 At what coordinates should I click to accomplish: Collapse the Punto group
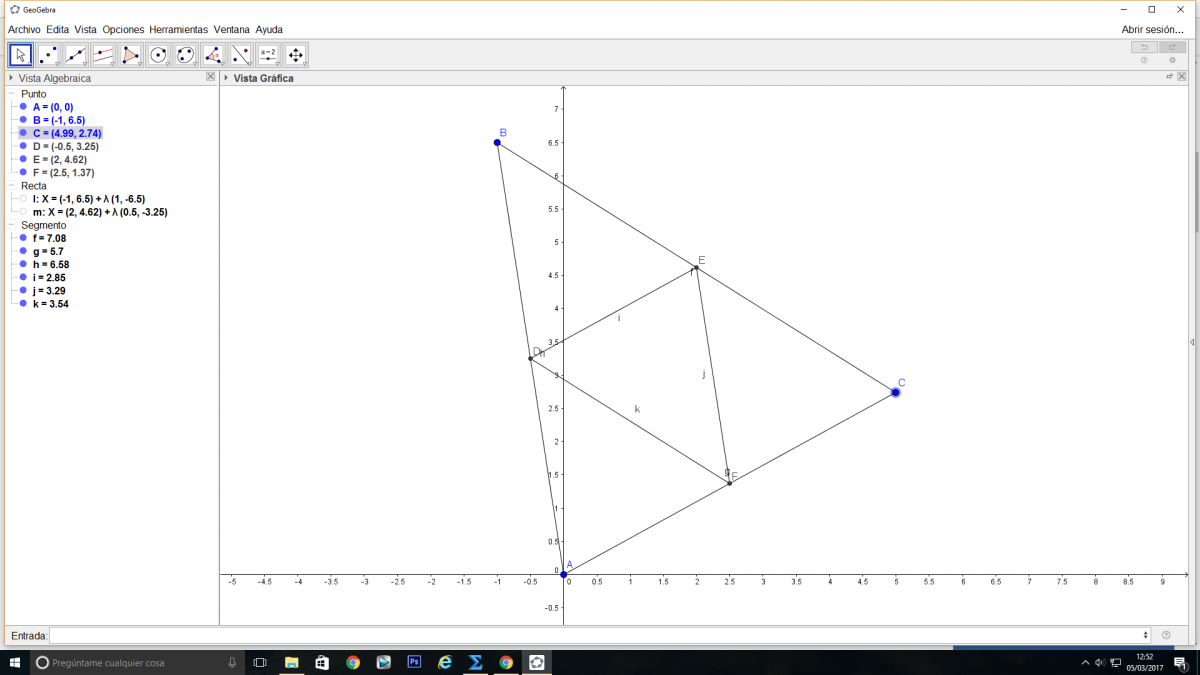coord(11,94)
